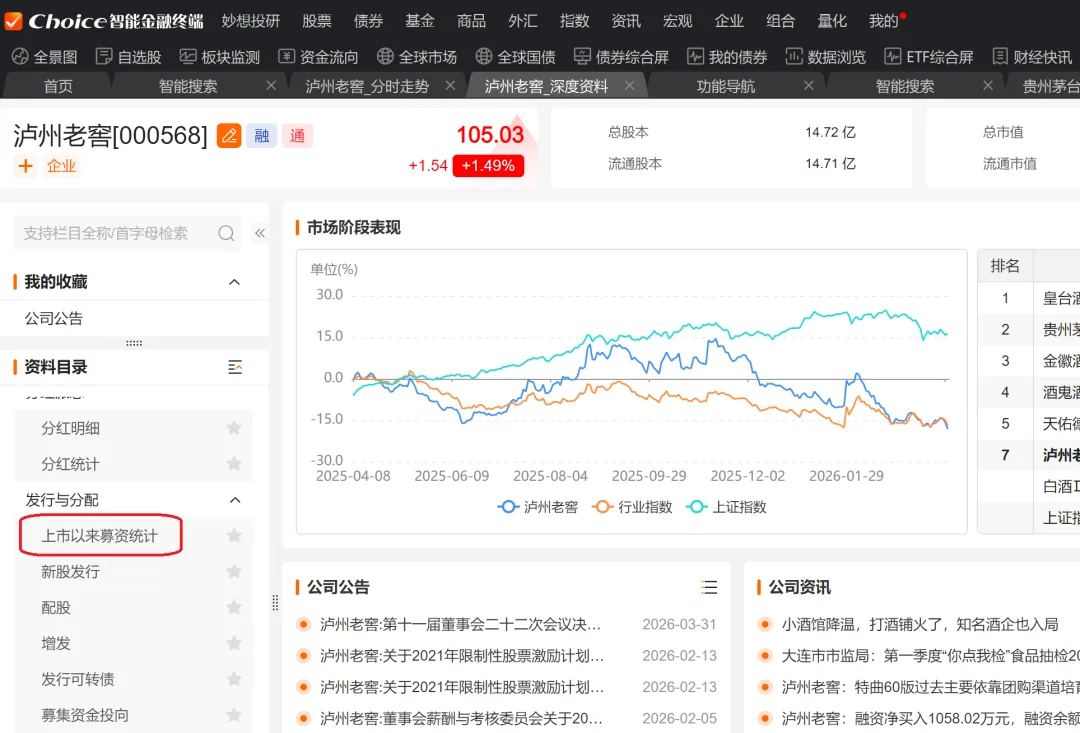Viewport: 1080px width, 733px height.
Task: Click orange edit pencil icon beside 泸州老窖
Action: point(229,136)
